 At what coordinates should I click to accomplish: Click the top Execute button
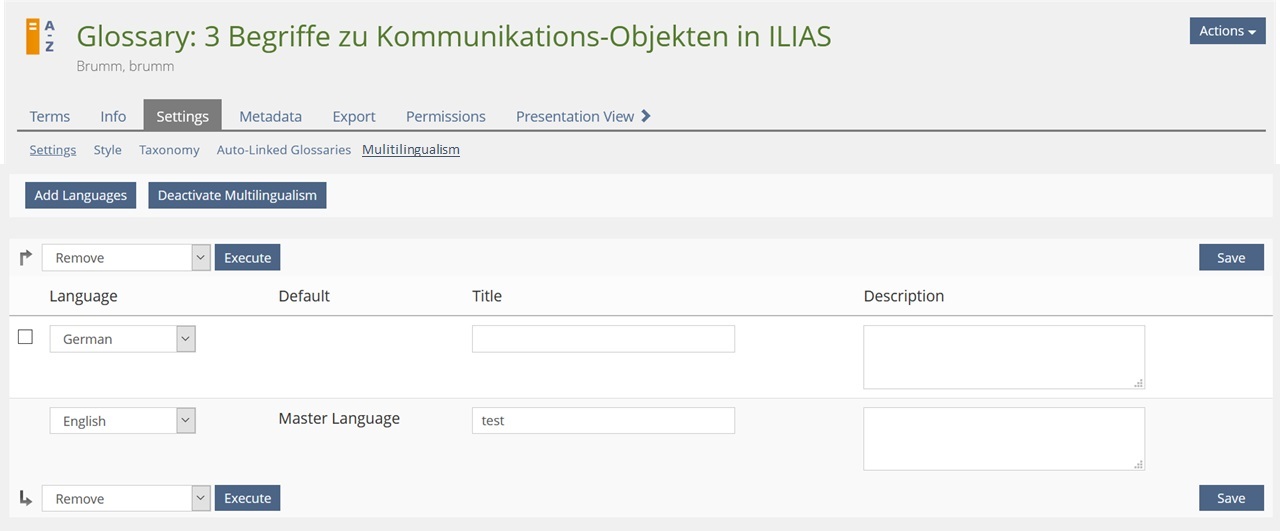point(247,258)
